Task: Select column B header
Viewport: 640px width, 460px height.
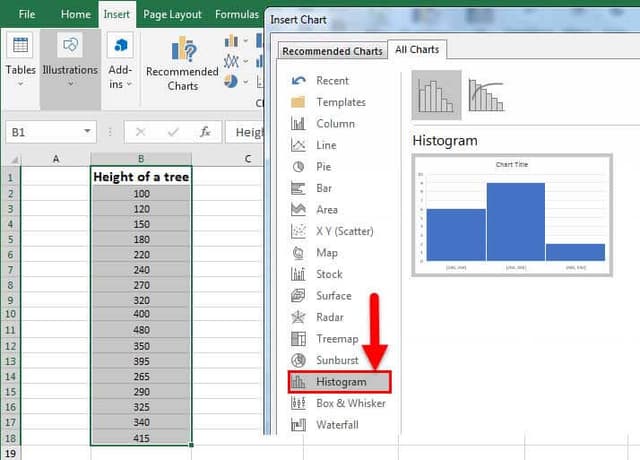Action: pyautogui.click(x=141, y=158)
